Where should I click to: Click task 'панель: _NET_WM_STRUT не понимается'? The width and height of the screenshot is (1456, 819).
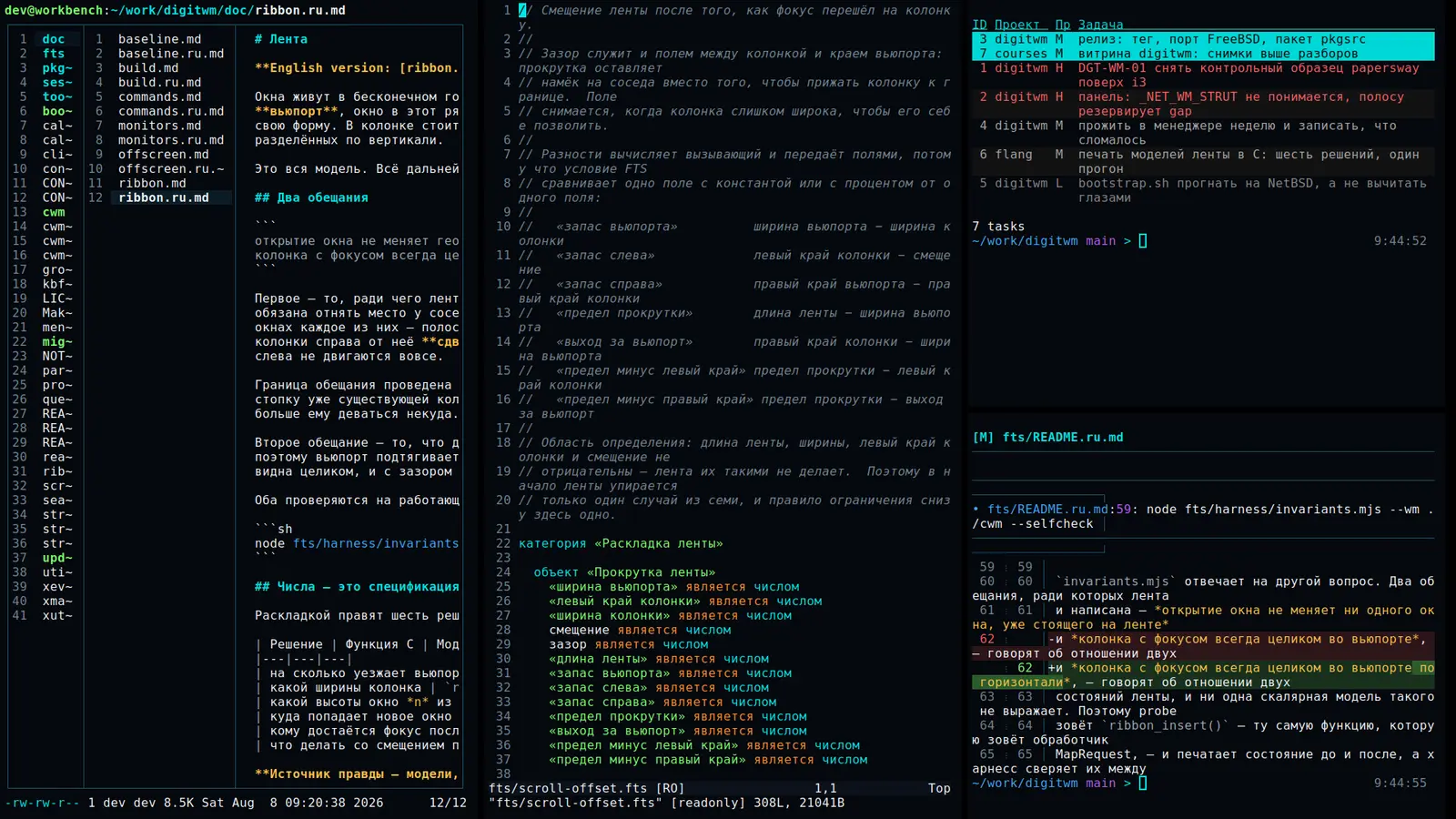click(x=1203, y=104)
